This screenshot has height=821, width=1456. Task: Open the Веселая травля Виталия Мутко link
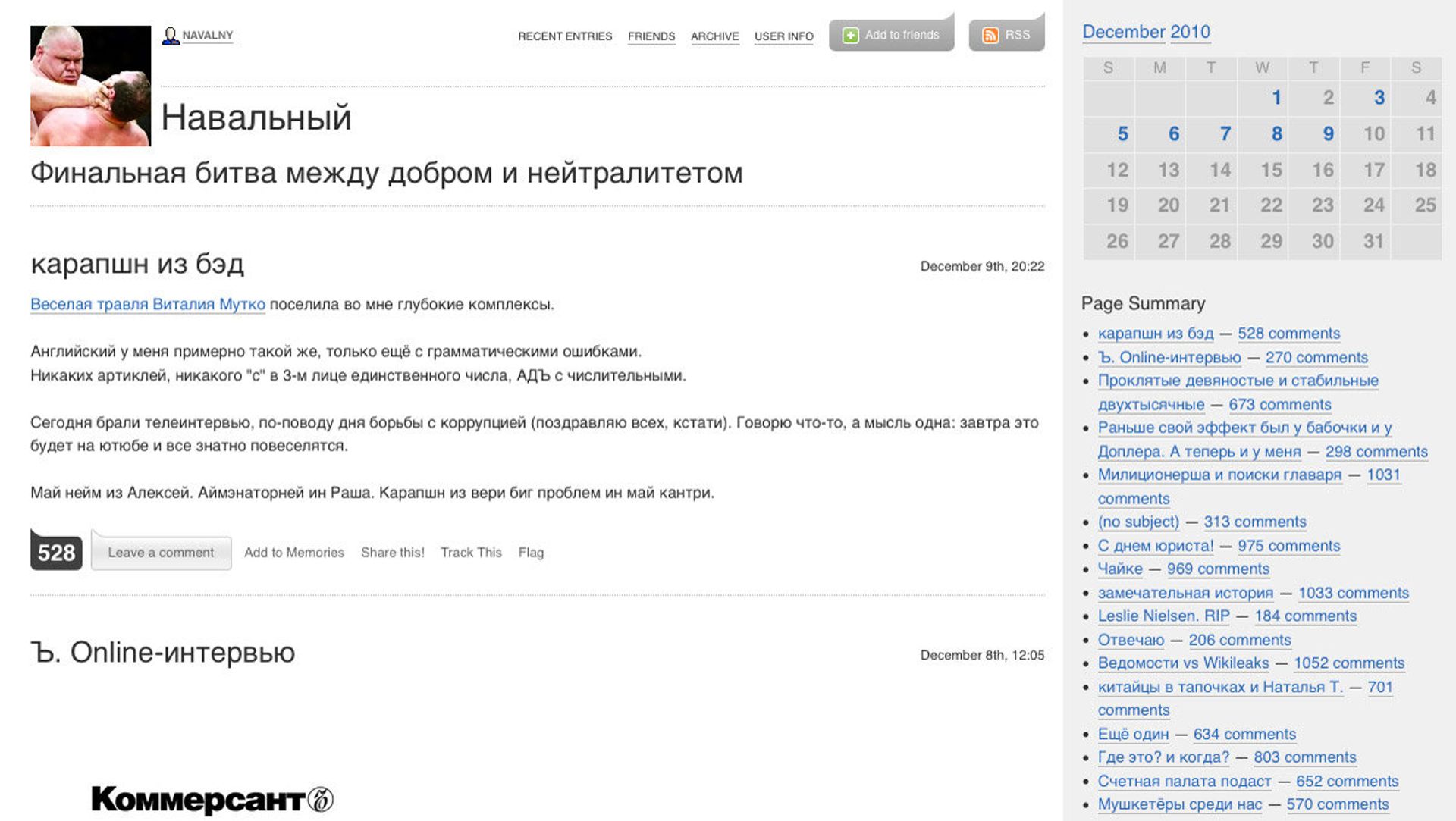[148, 304]
